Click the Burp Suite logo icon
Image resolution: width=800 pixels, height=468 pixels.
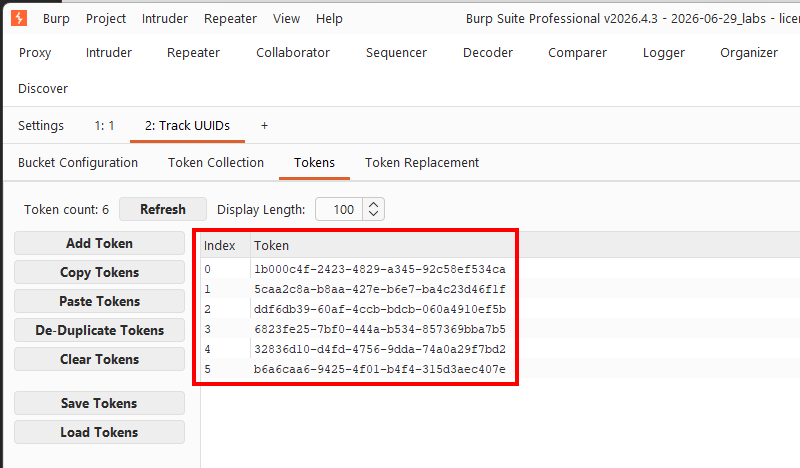coord(19,18)
